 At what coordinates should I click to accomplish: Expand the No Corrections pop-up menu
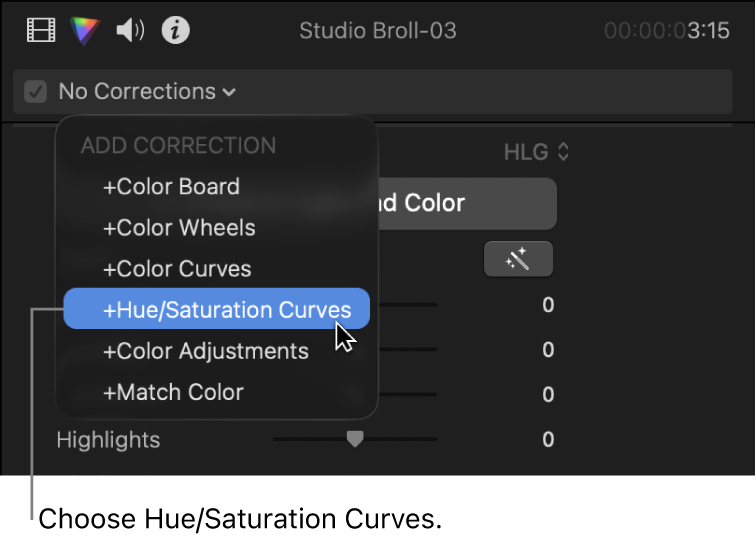click(x=147, y=92)
